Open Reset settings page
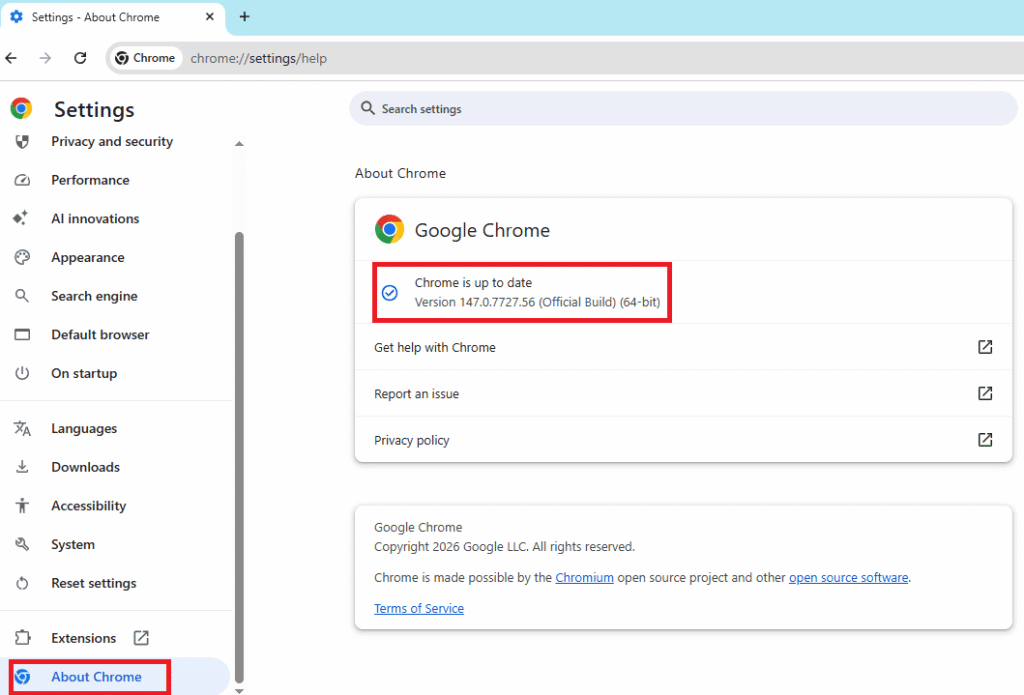This screenshot has height=695, width=1024. (x=94, y=583)
